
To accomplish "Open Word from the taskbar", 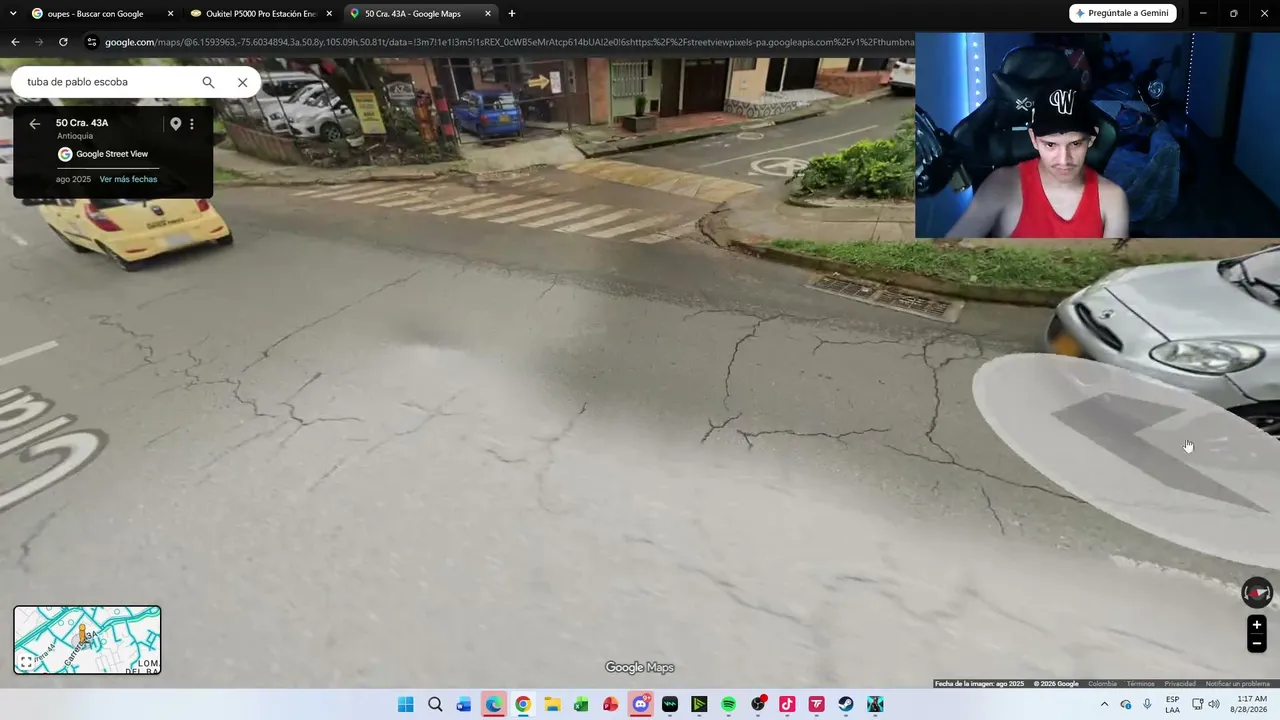I will pos(464,704).
